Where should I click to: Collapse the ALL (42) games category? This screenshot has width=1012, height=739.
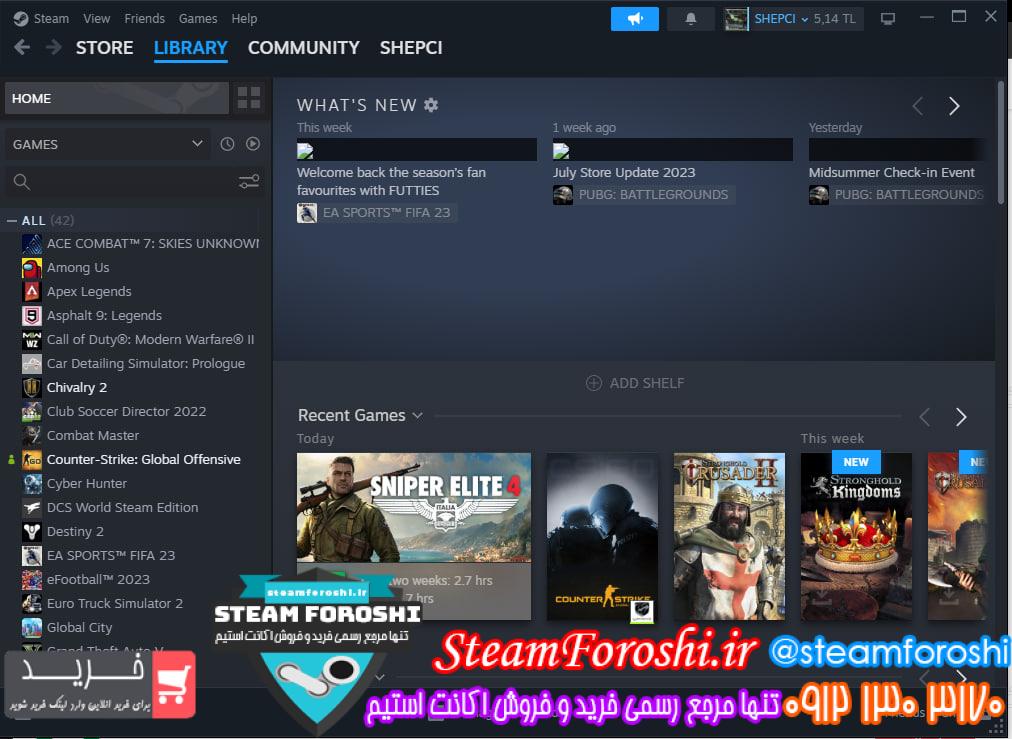(12, 221)
